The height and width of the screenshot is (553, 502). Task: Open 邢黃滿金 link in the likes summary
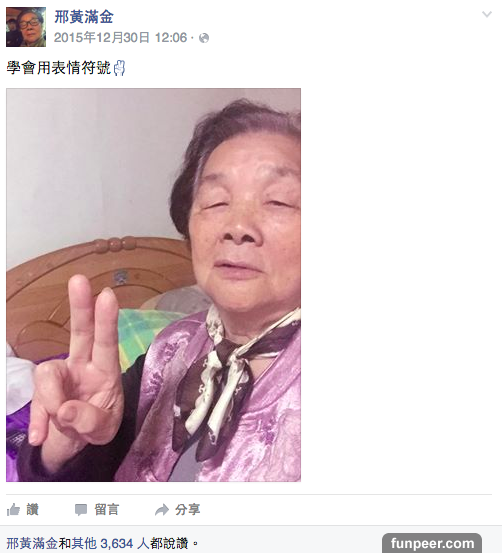click(32, 543)
